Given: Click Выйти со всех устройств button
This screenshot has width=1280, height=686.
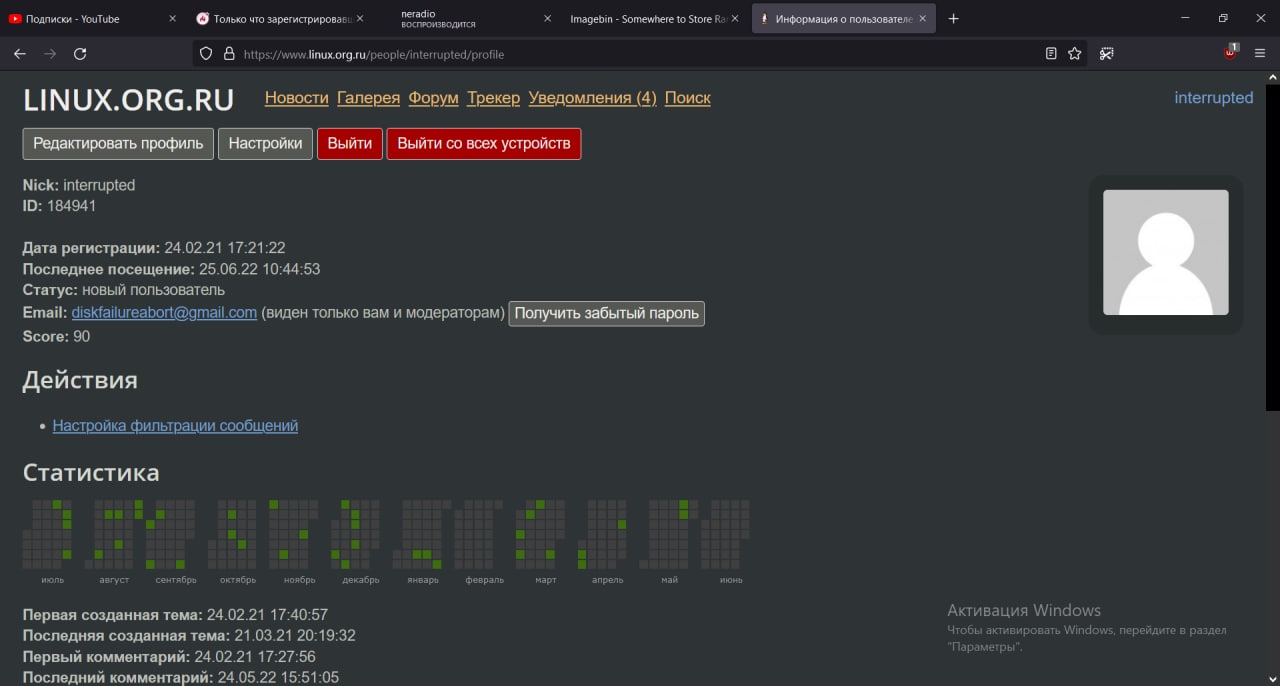Looking at the screenshot, I should point(484,143).
